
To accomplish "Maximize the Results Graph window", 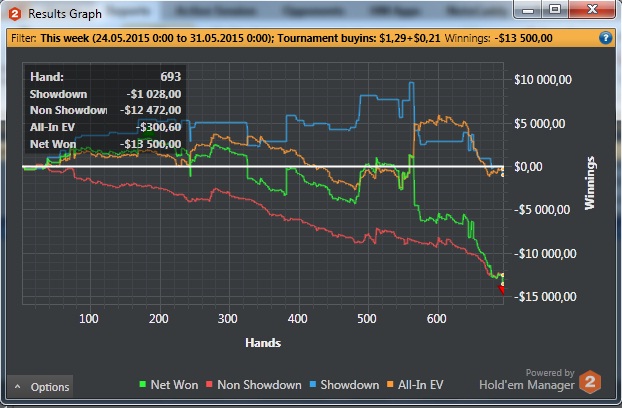I will tap(555, 10).
